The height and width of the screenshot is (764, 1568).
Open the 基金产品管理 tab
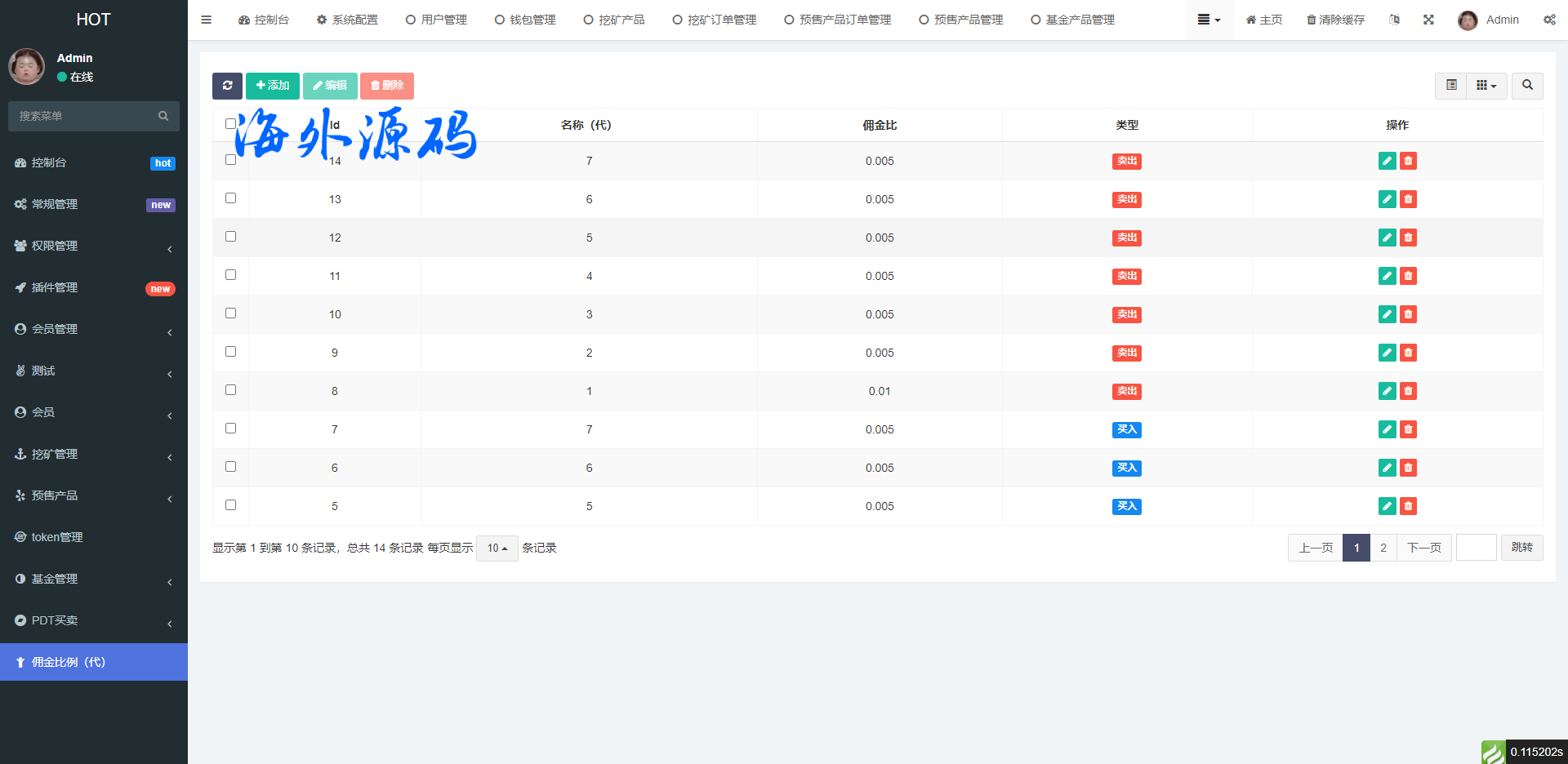click(x=1072, y=20)
